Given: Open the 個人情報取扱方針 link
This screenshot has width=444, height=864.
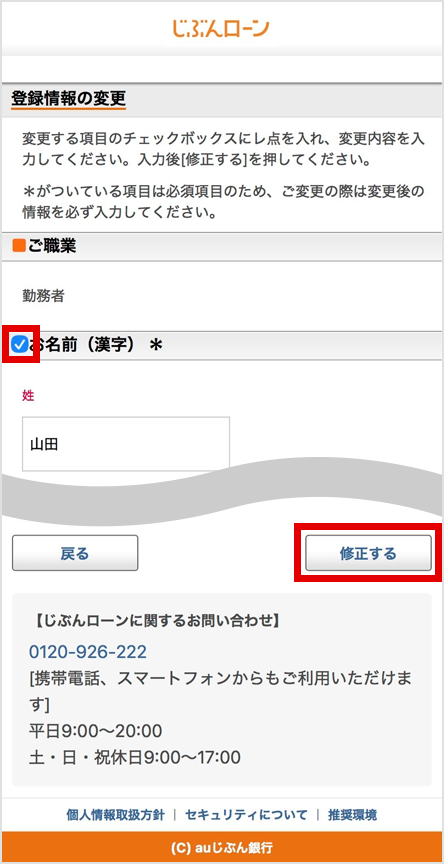Looking at the screenshot, I should [115, 815].
